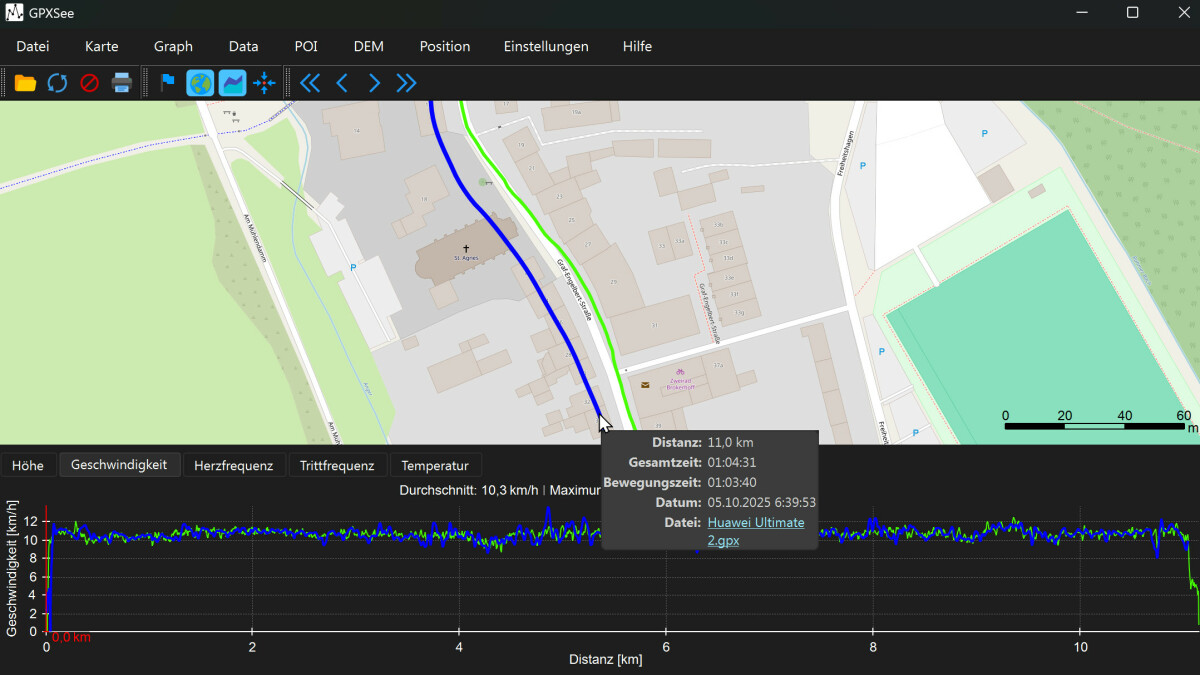Screen dimensions: 1200x675
Task: Select the Temperatur tab
Action: (x=436, y=465)
